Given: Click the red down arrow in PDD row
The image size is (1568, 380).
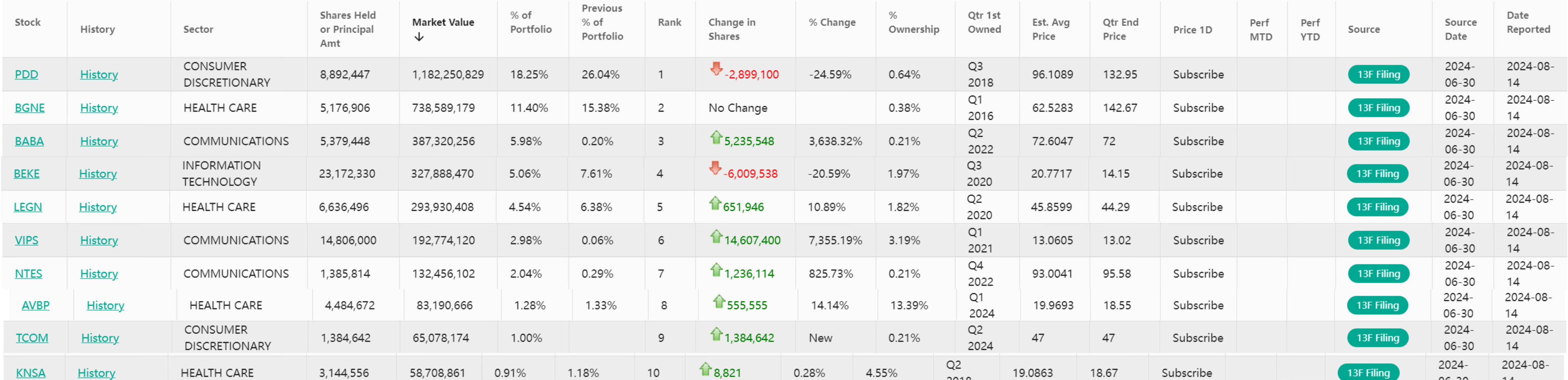Looking at the screenshot, I should click(716, 69).
